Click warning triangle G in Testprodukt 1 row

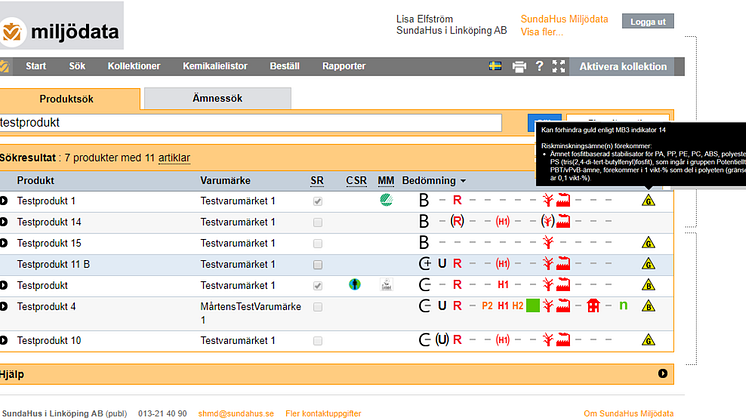648,200
